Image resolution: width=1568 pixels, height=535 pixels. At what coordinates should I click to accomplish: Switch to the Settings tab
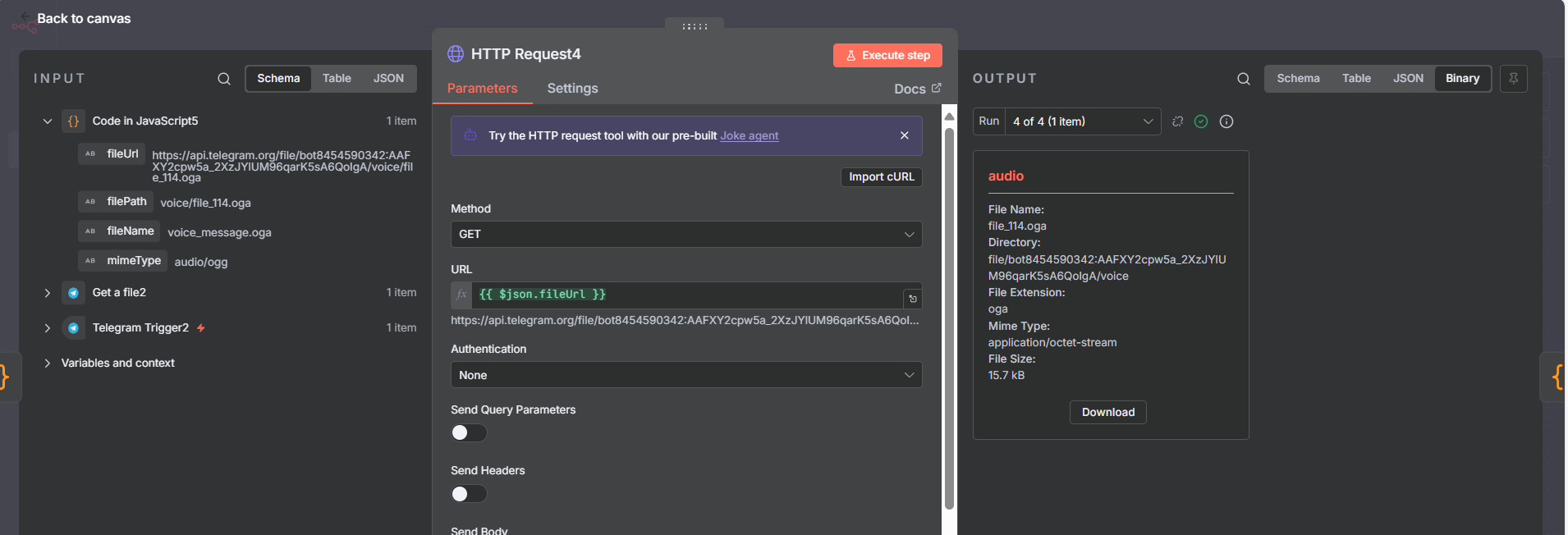pos(572,89)
